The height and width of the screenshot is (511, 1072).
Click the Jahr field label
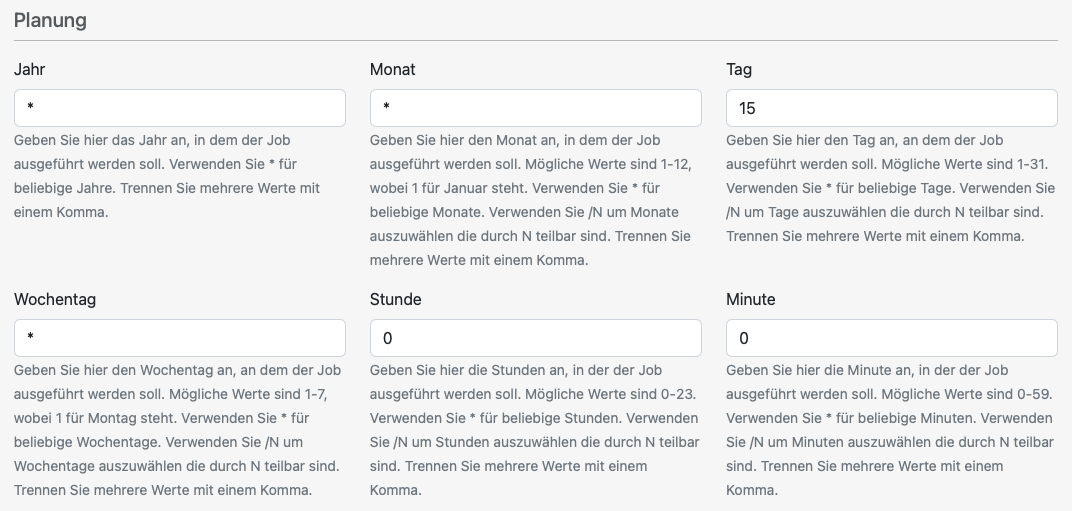point(30,70)
